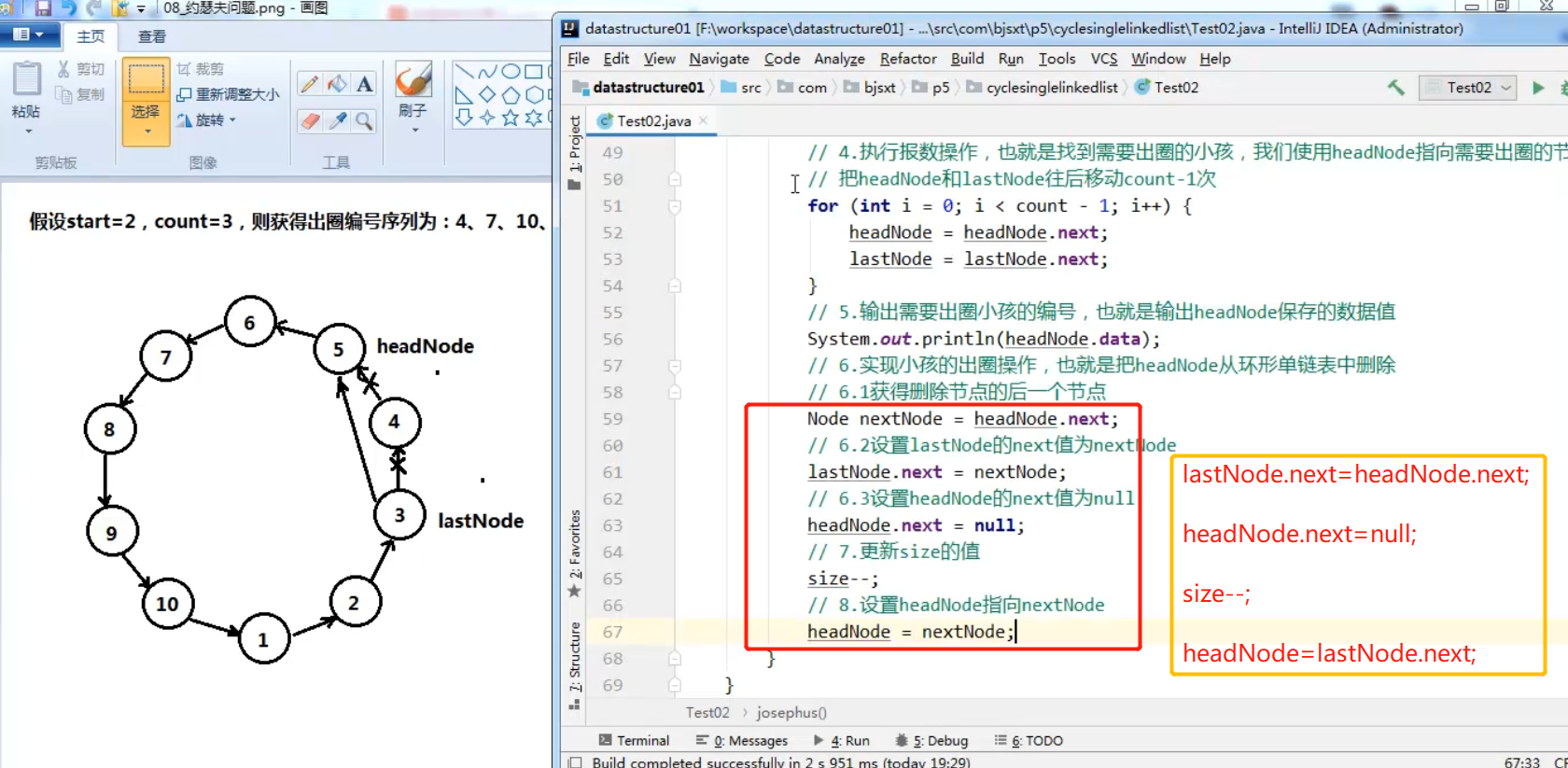Open the Customize Quick Access Toolbar dropdown
Image resolution: width=1568 pixels, height=768 pixels.
tap(141, 8)
